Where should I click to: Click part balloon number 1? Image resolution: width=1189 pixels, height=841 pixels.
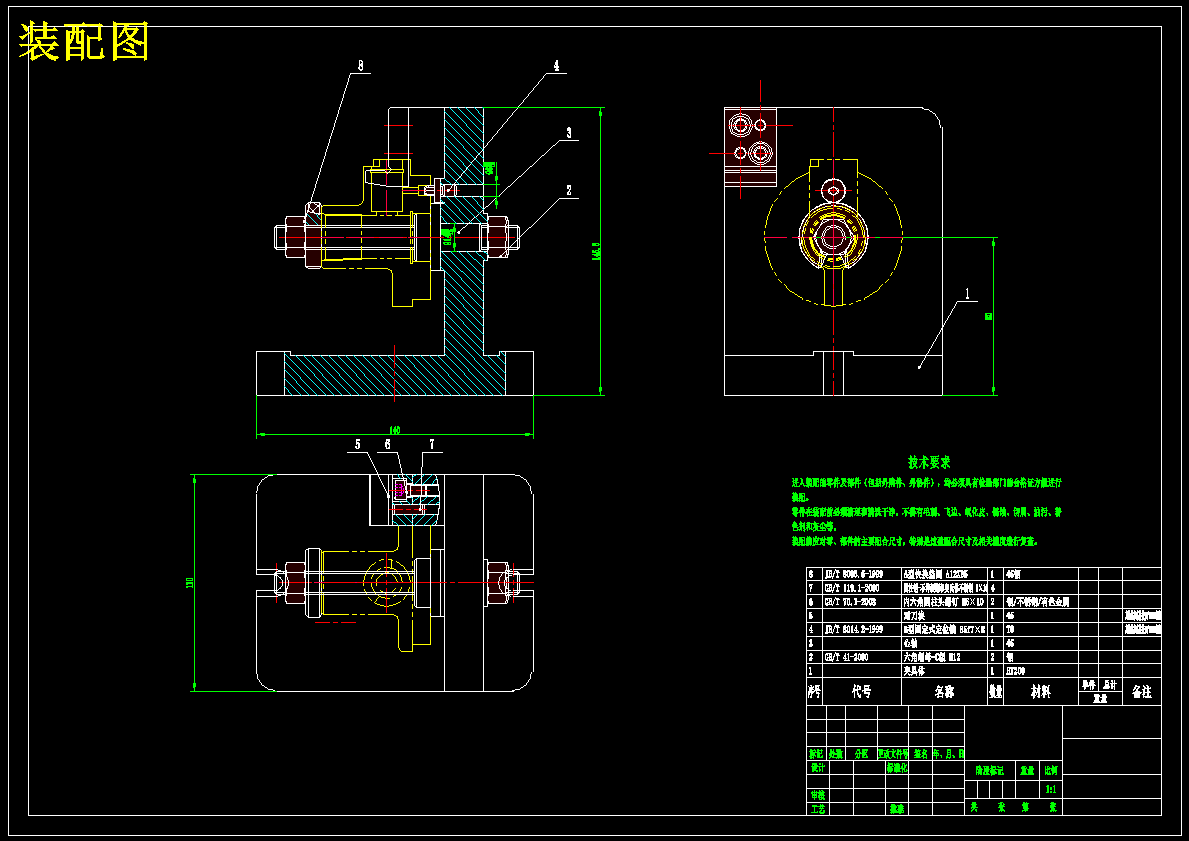pos(967,292)
